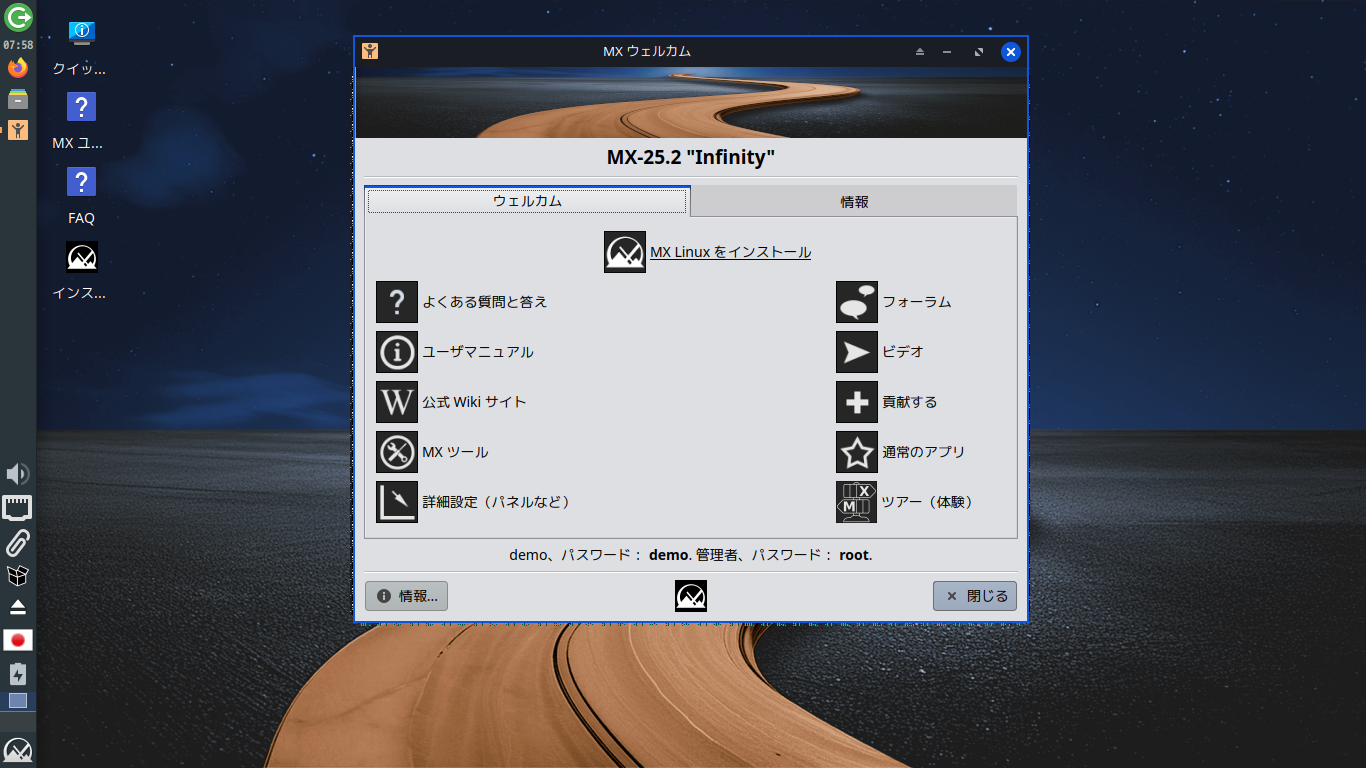
Task: Click the 貢献する plus icon
Action: pyautogui.click(x=857, y=402)
